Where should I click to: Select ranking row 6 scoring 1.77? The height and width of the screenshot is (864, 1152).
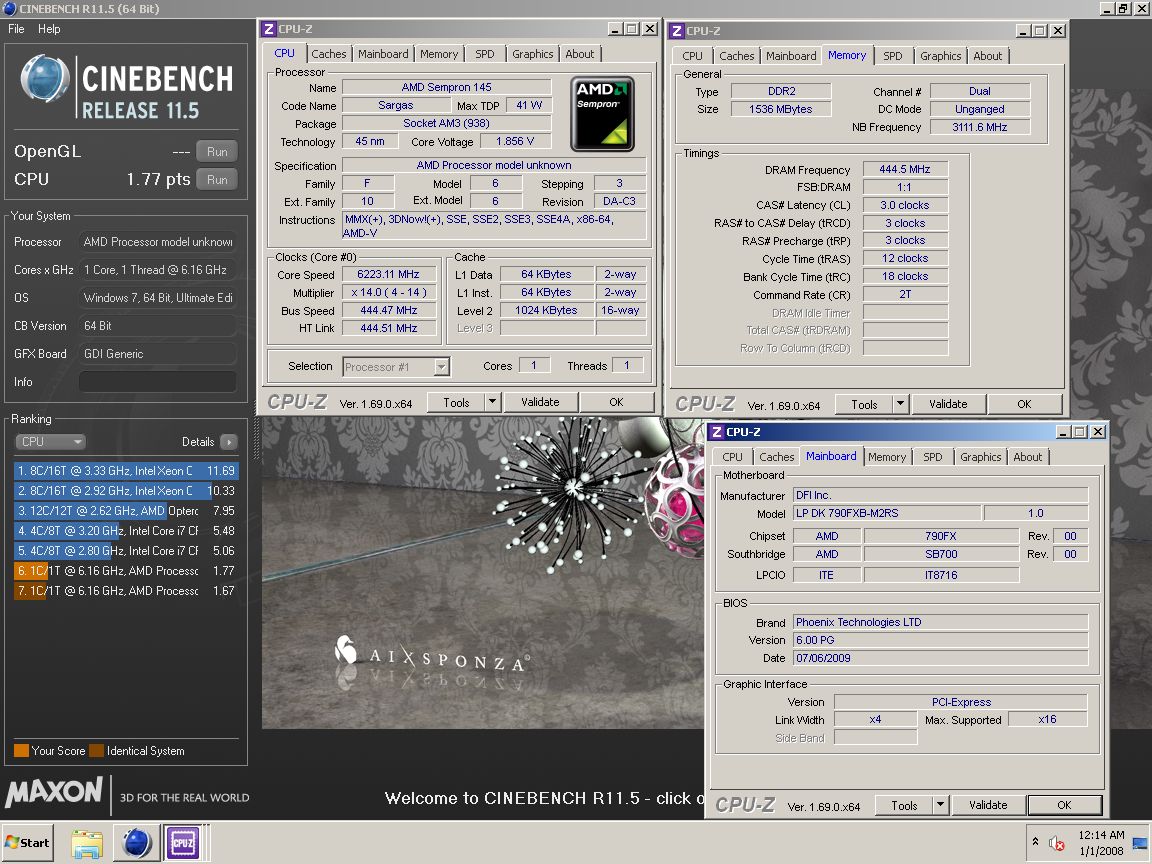126,571
